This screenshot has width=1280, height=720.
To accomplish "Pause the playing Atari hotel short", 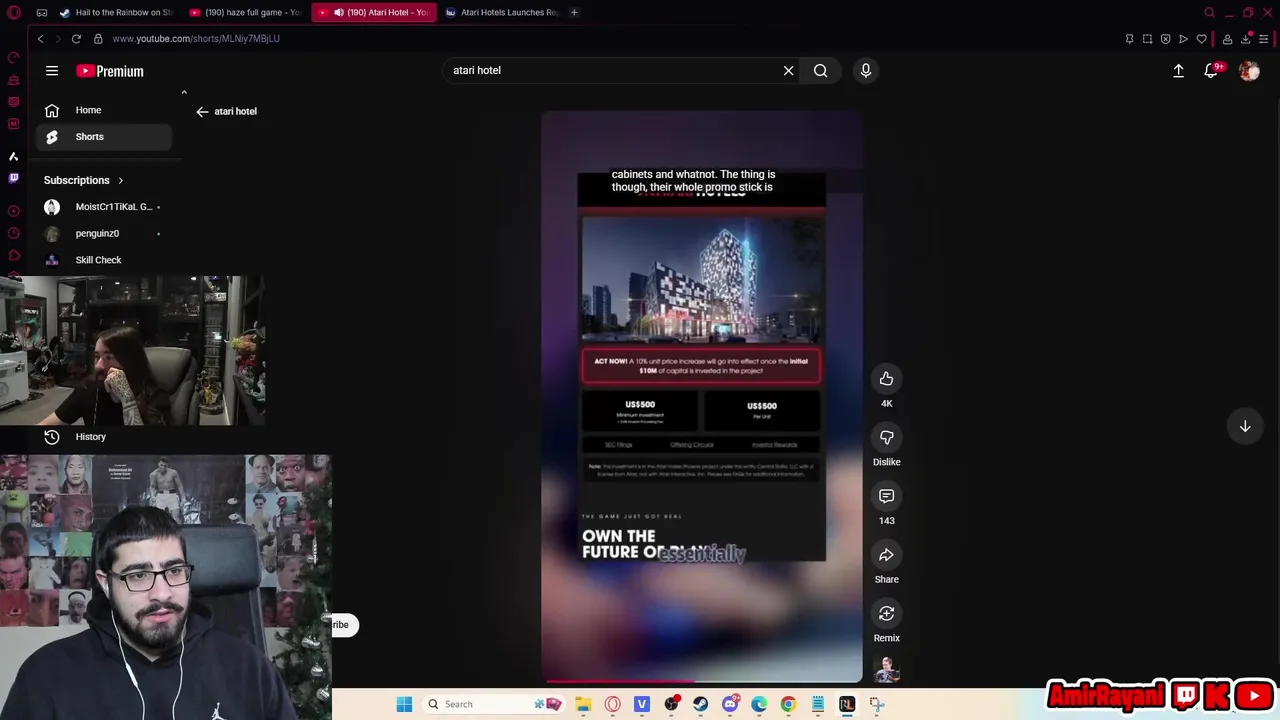I will [702, 395].
